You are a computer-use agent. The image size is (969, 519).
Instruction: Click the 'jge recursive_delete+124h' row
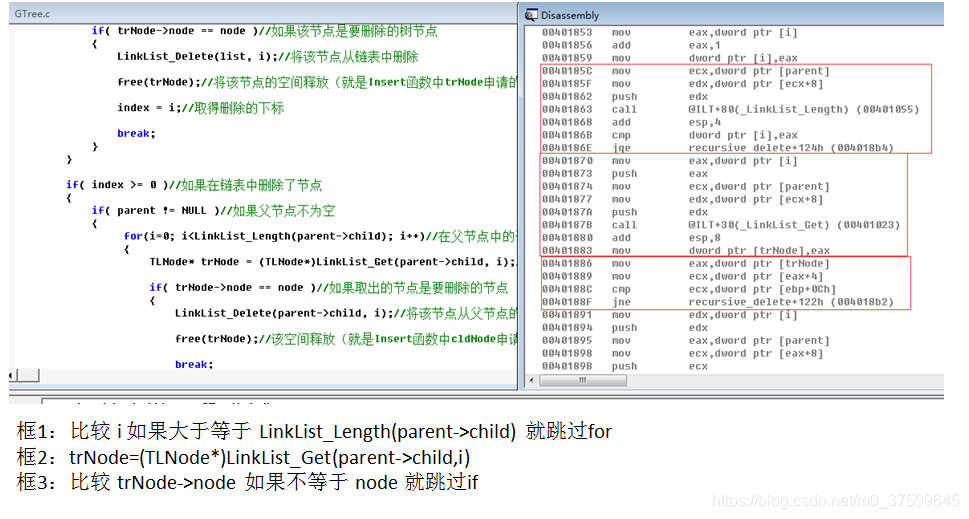tap(717, 148)
